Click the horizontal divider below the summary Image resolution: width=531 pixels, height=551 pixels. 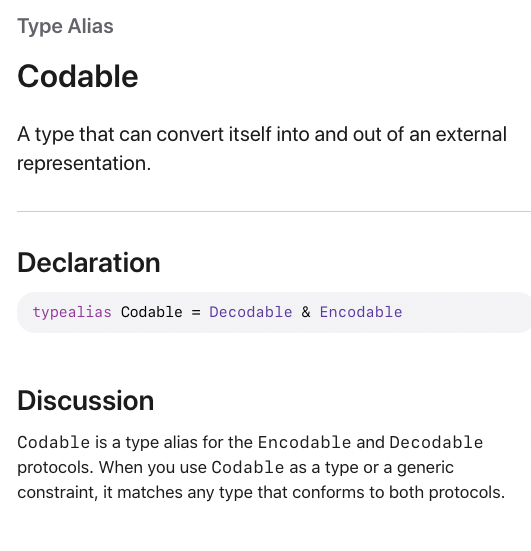point(274,212)
